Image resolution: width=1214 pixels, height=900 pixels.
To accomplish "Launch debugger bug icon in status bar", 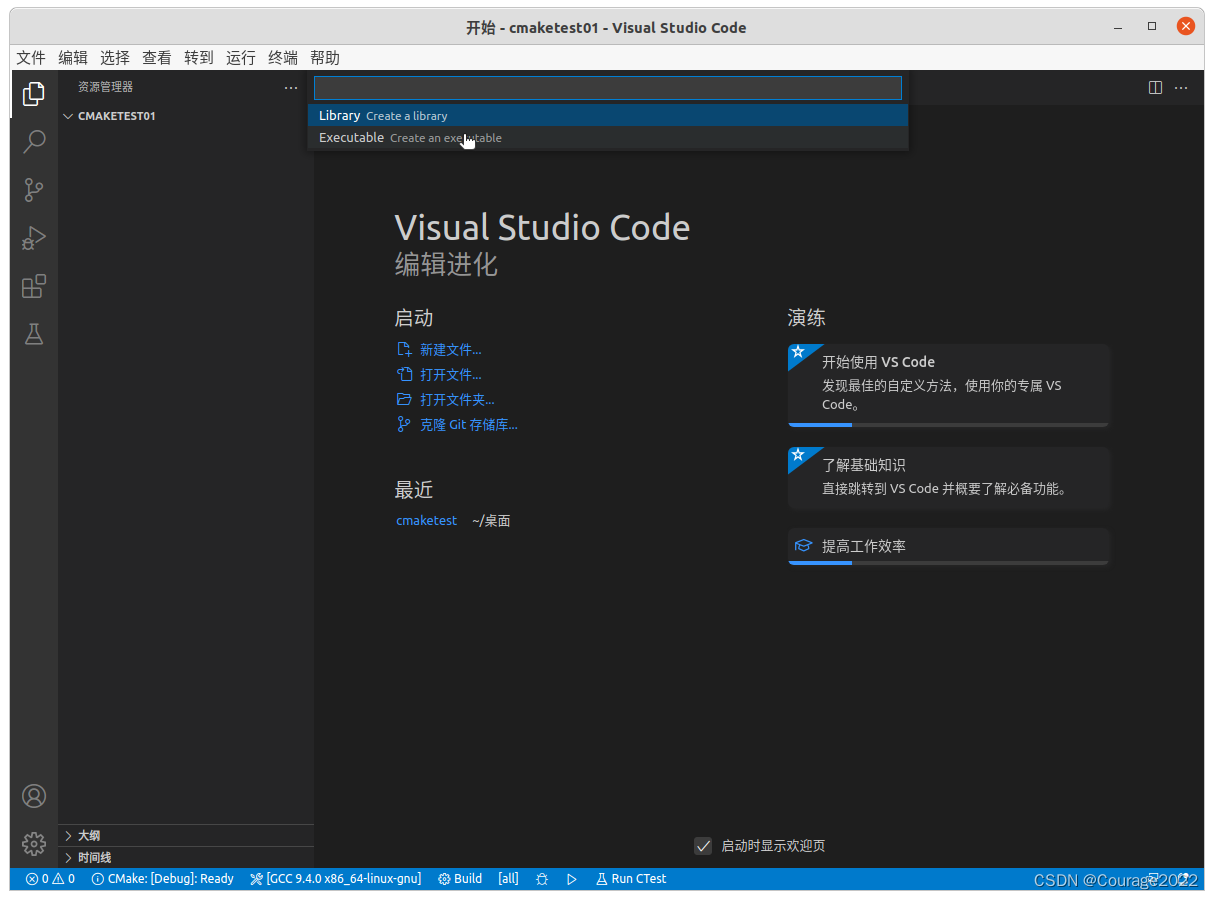I will [542, 879].
